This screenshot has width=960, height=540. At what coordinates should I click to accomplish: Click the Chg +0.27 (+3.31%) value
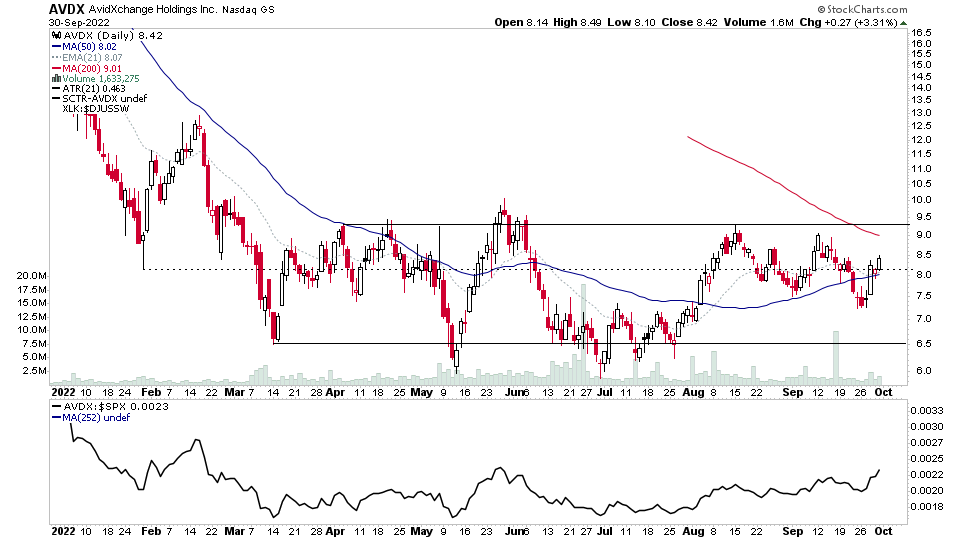[x=848, y=22]
